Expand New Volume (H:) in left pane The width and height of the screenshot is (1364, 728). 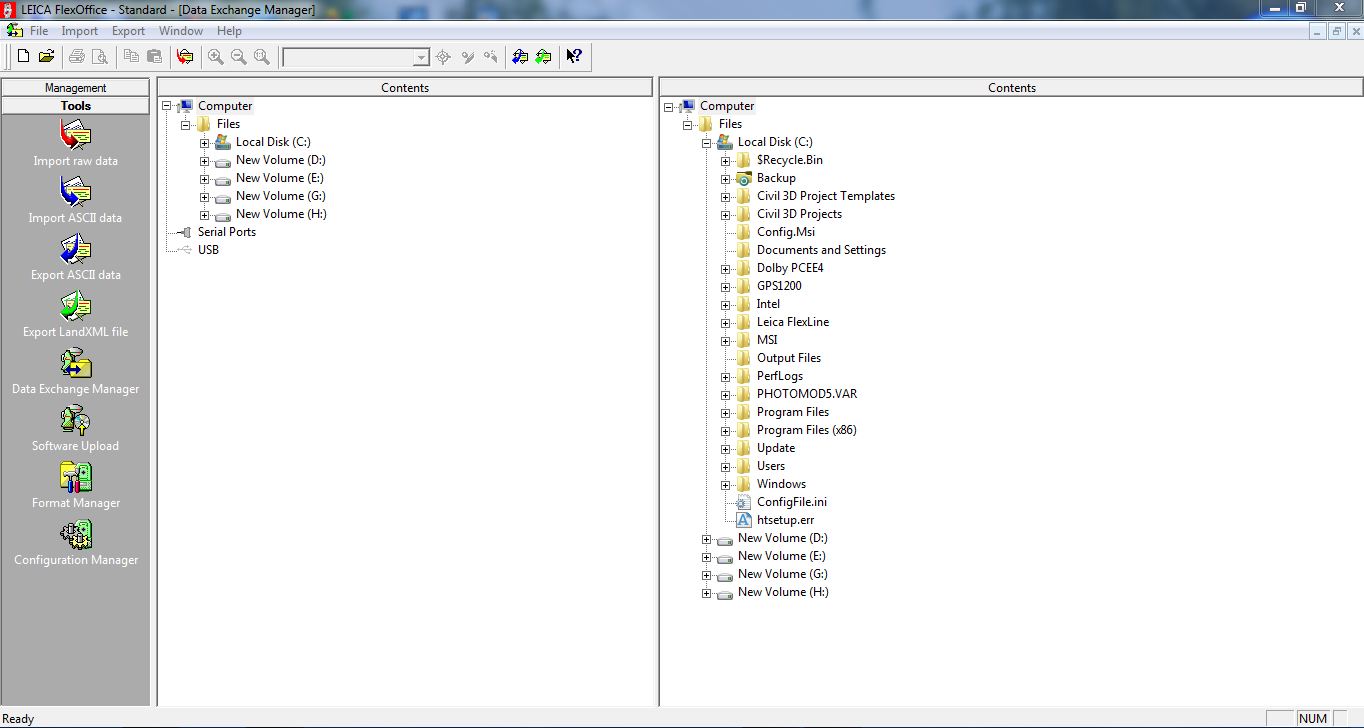(205, 215)
